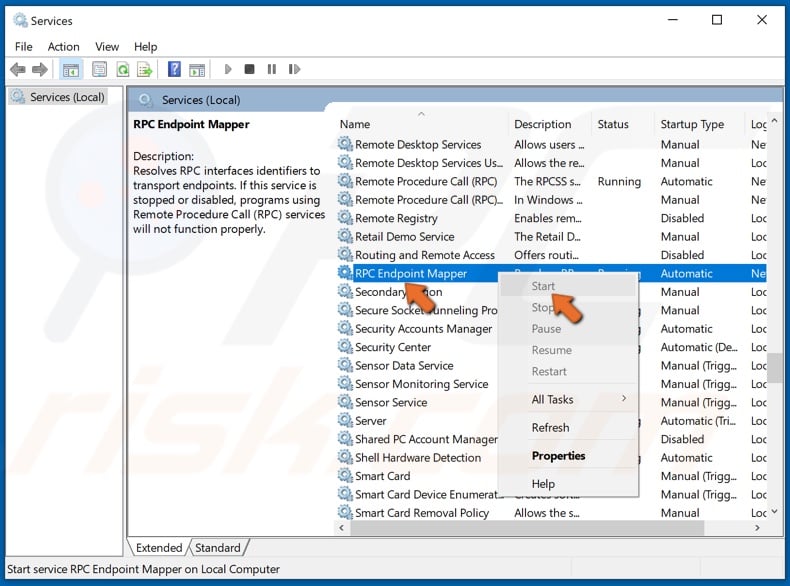Click the horizontal scrollbar thumb

(526, 528)
